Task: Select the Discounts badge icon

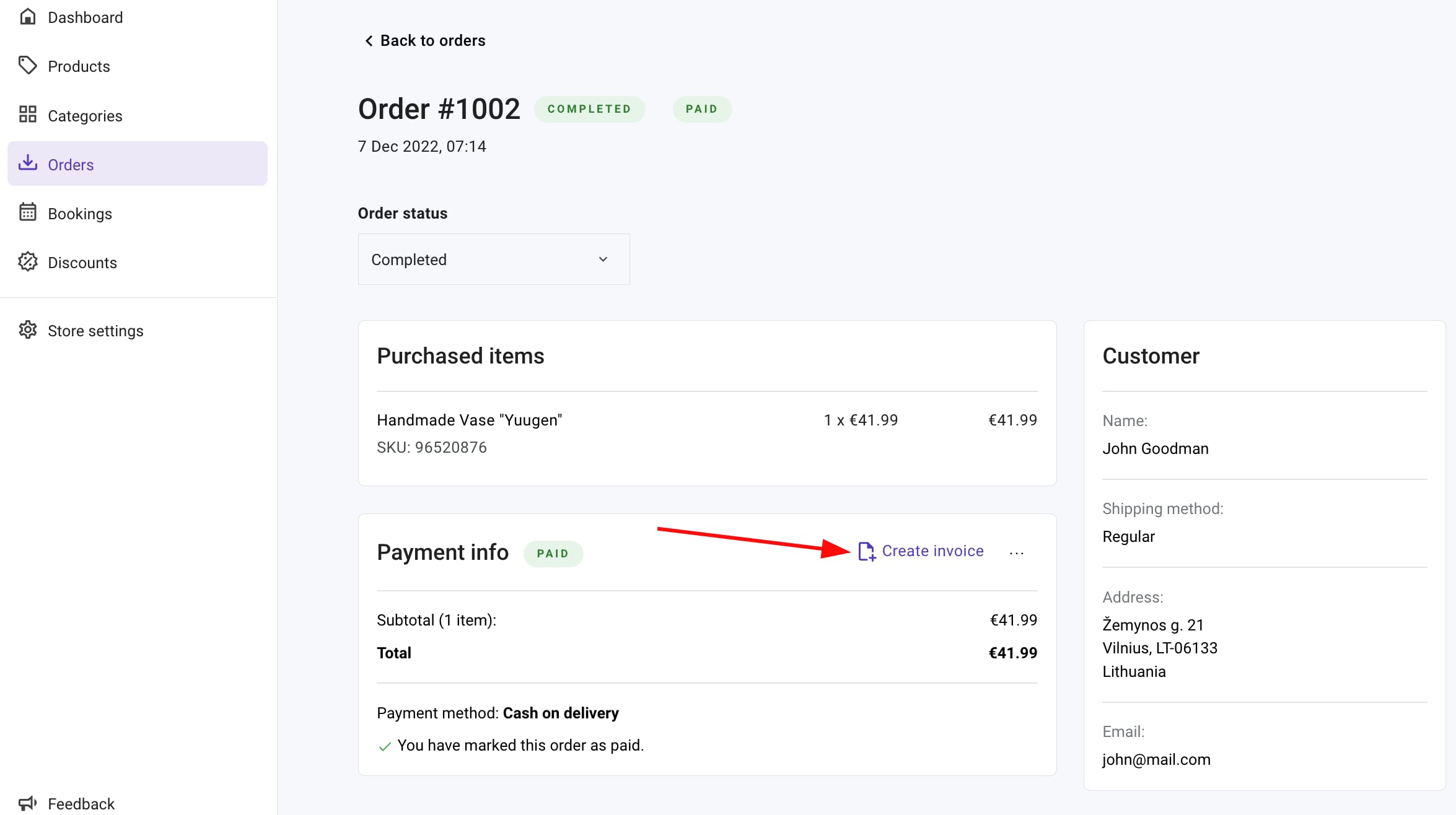Action: (x=28, y=261)
